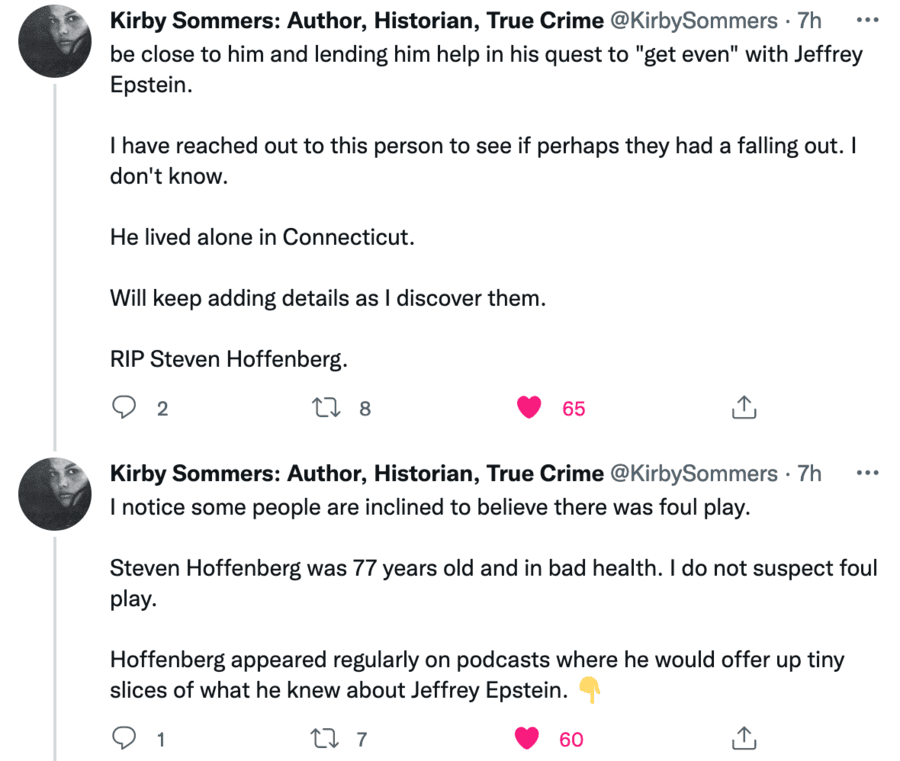This screenshot has height=761, width=900.
Task: Open Kirby Sommers profile name in second tweet
Action: pos(356,473)
